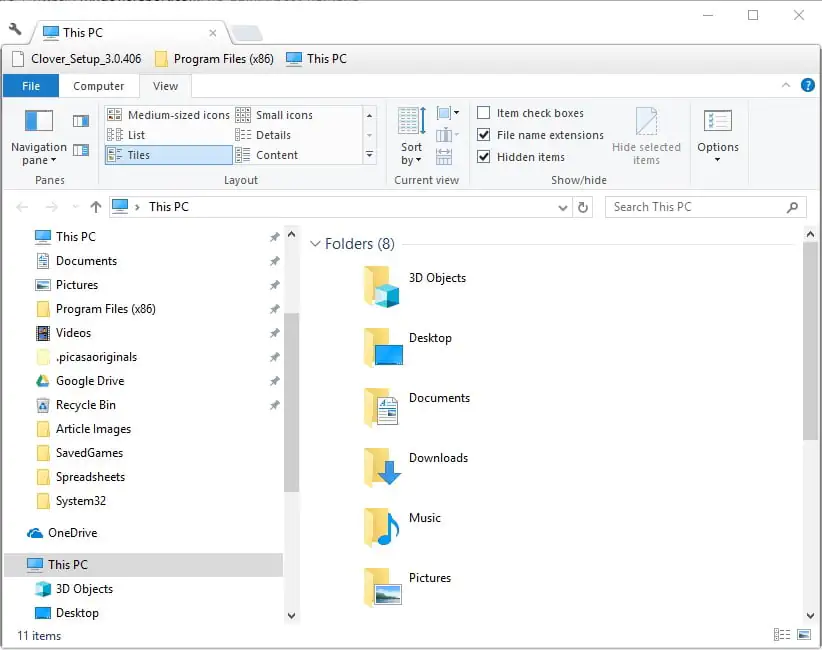The image size is (822, 650).
Task: Collapse the Folders (8) group
Action: click(x=315, y=244)
